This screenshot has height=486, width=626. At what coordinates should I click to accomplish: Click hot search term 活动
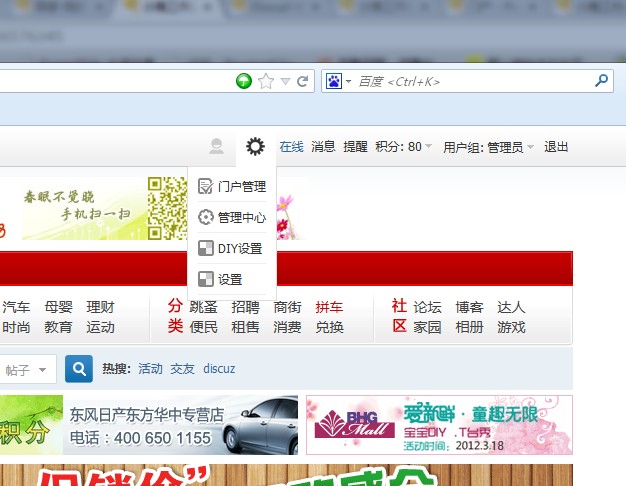(151, 369)
